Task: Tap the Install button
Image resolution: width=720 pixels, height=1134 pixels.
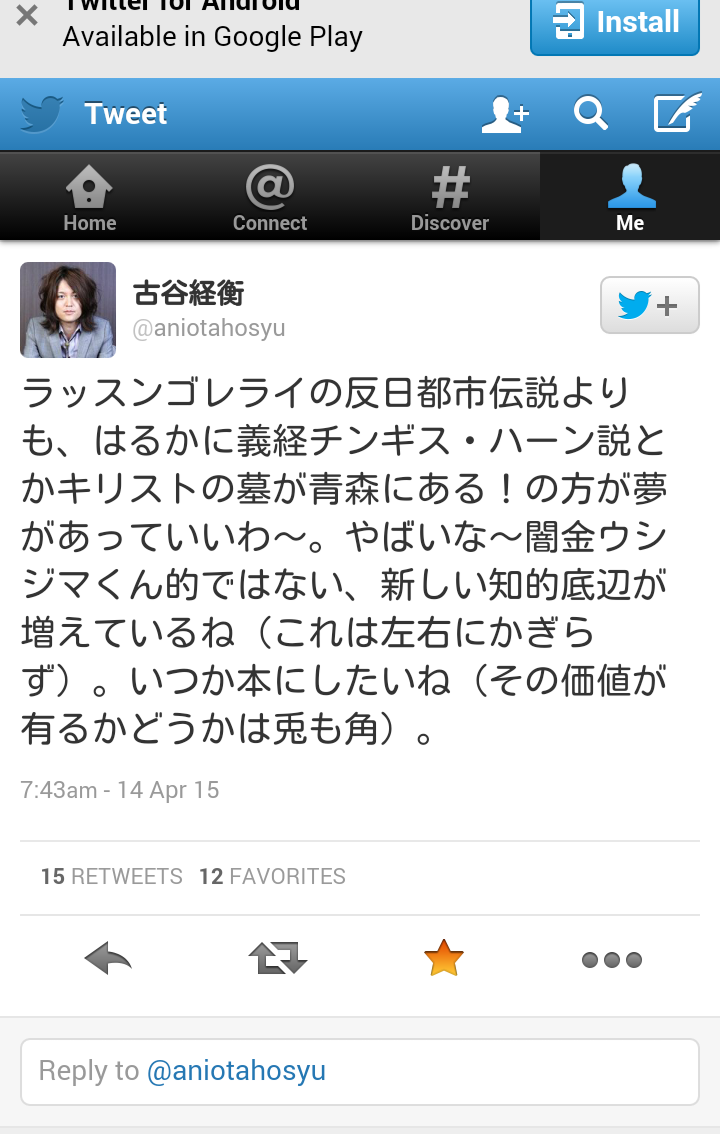Action: [614, 26]
